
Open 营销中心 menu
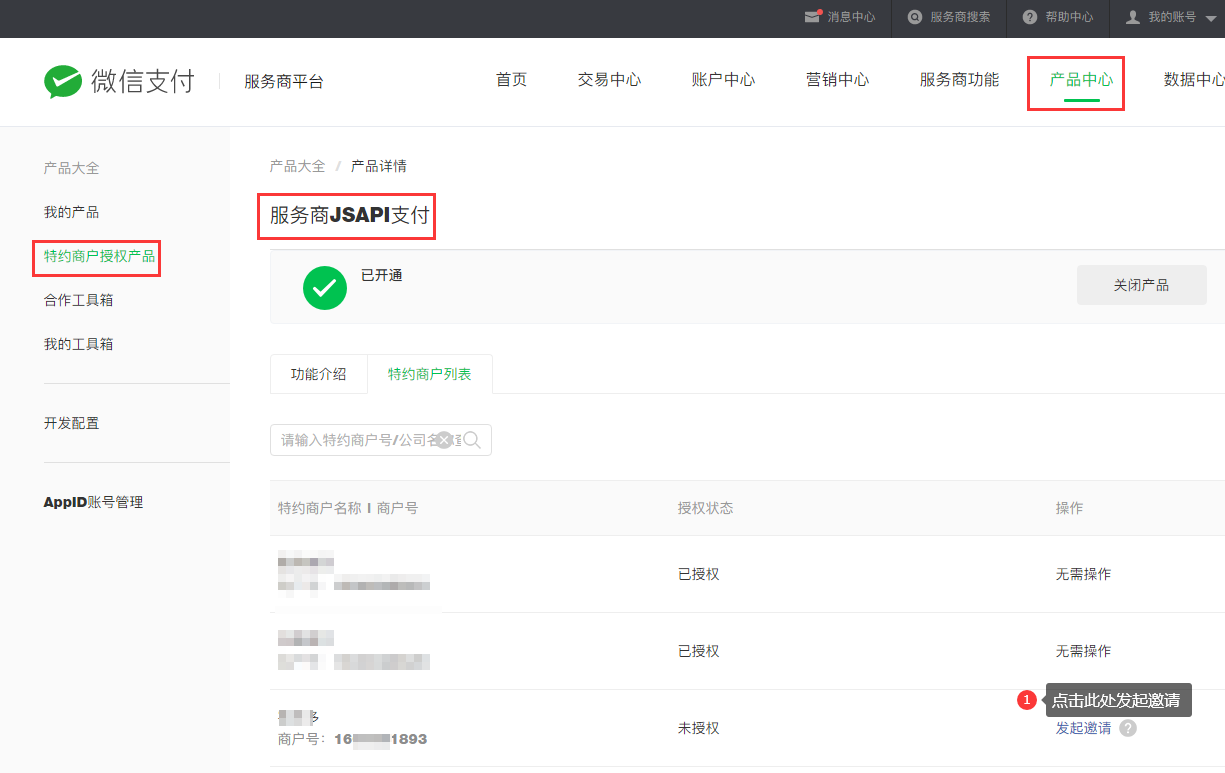pyautogui.click(x=837, y=80)
